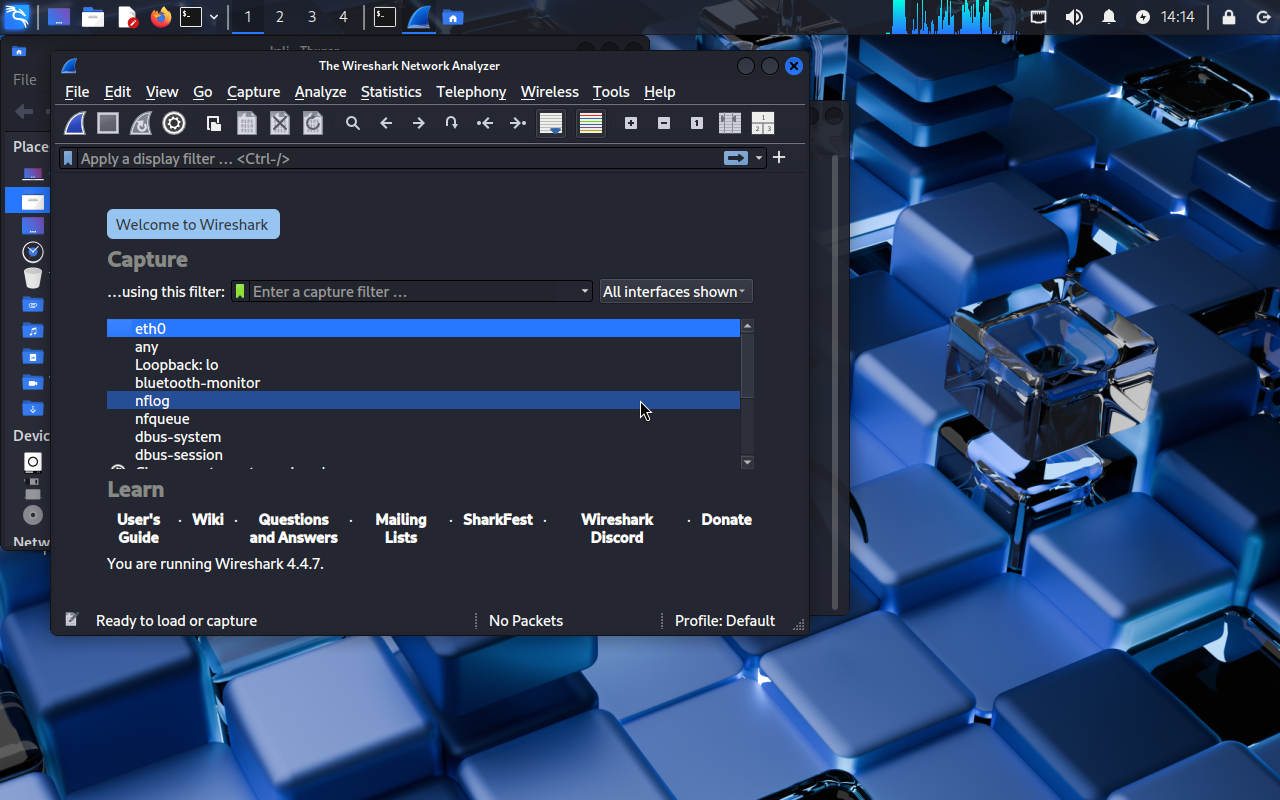Open the Help menu
The width and height of the screenshot is (1280, 800).
tap(660, 91)
